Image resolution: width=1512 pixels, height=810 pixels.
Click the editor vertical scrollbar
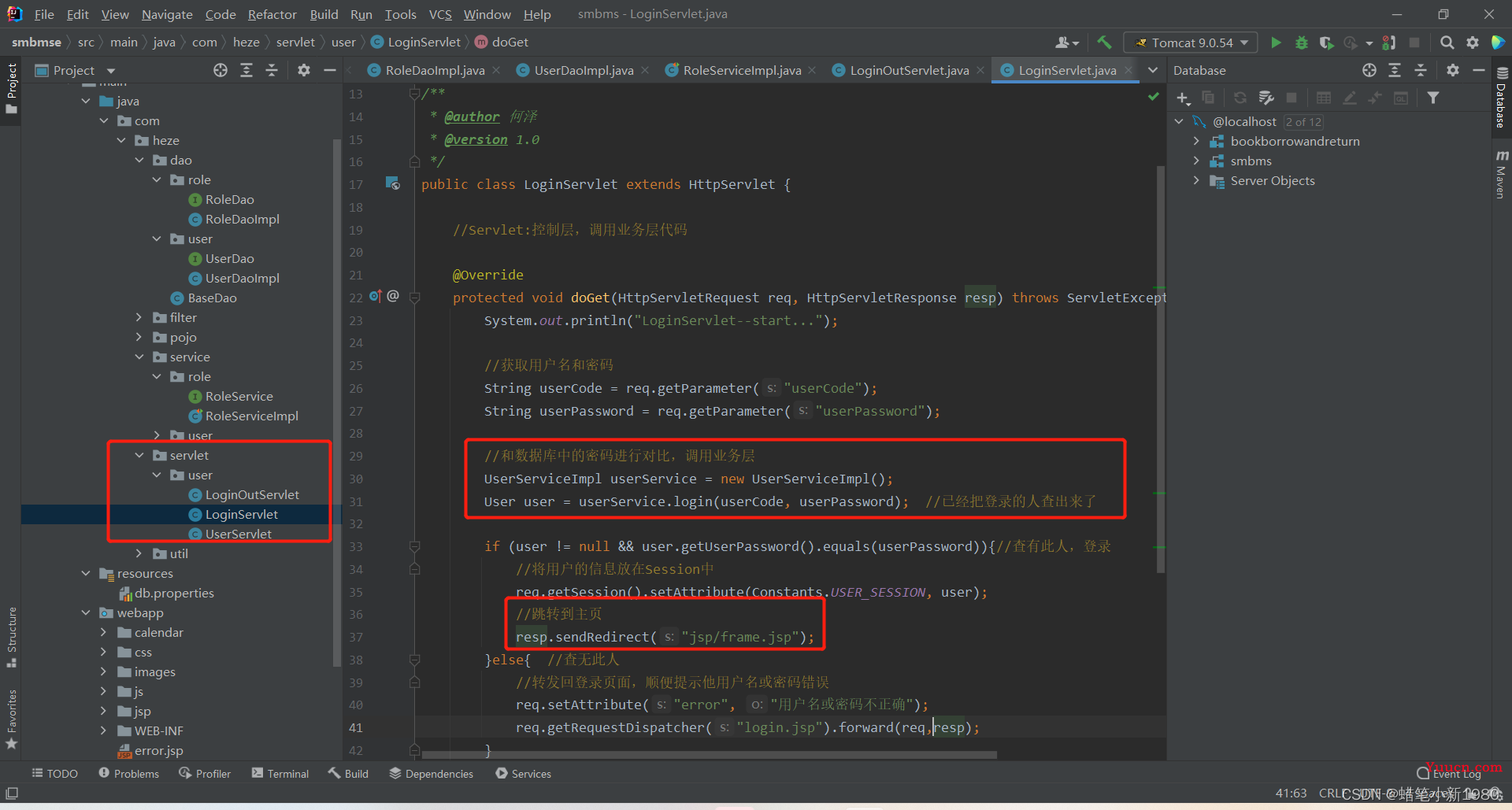click(x=1161, y=368)
